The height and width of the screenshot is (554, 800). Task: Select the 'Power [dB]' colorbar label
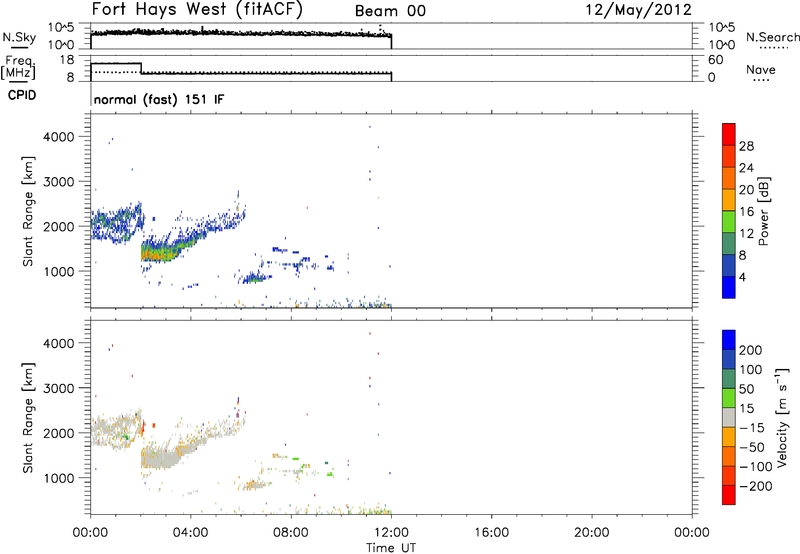[763, 211]
